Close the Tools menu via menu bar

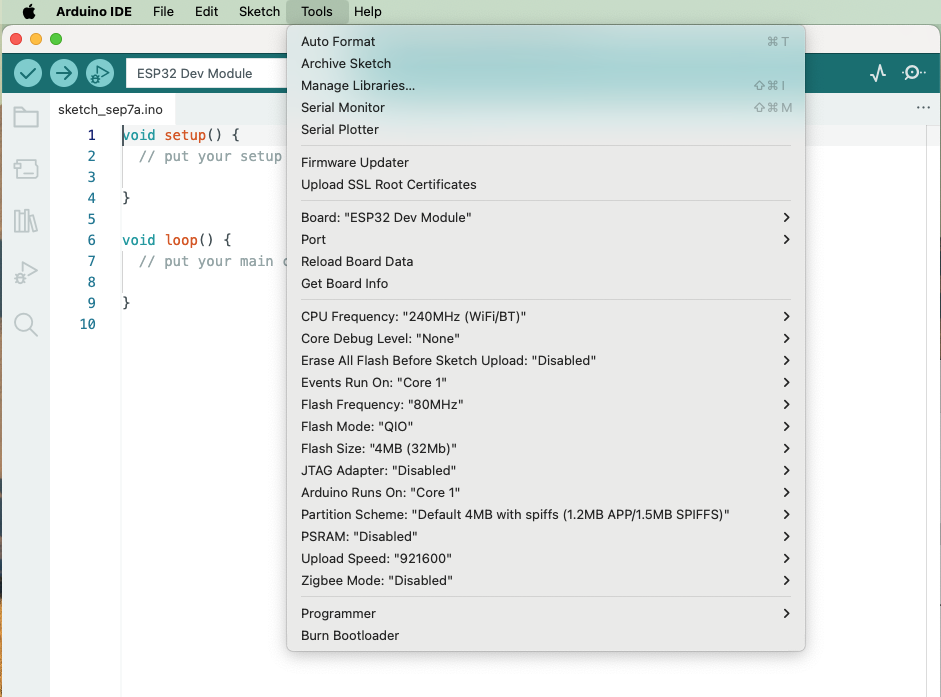[317, 11]
